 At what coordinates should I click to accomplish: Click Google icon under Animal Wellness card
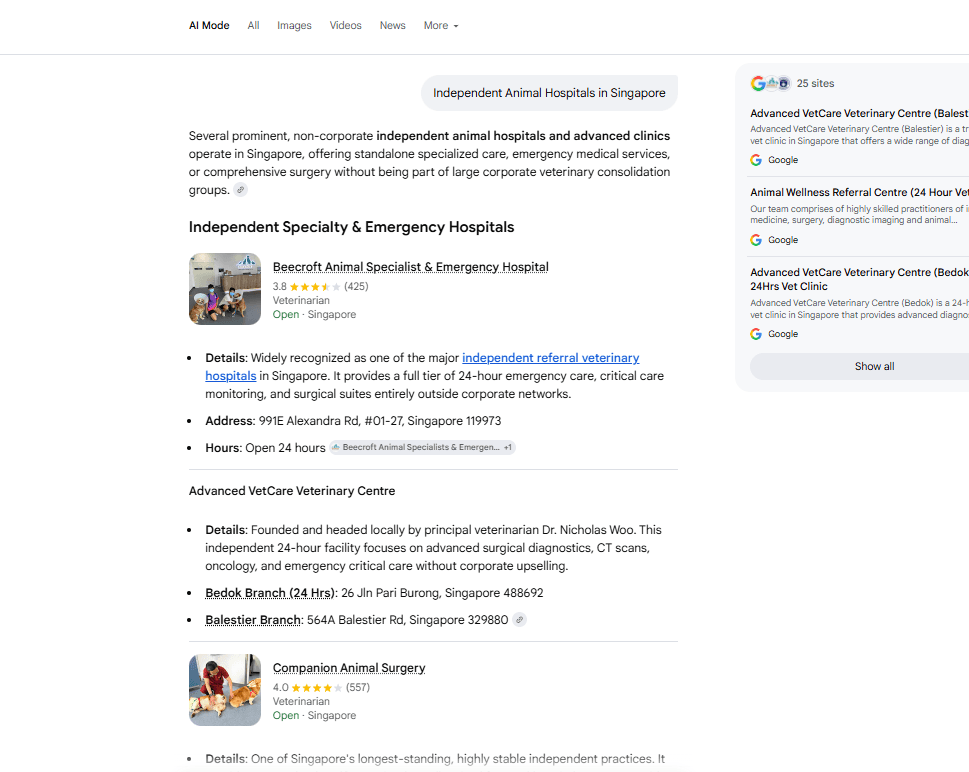click(756, 240)
